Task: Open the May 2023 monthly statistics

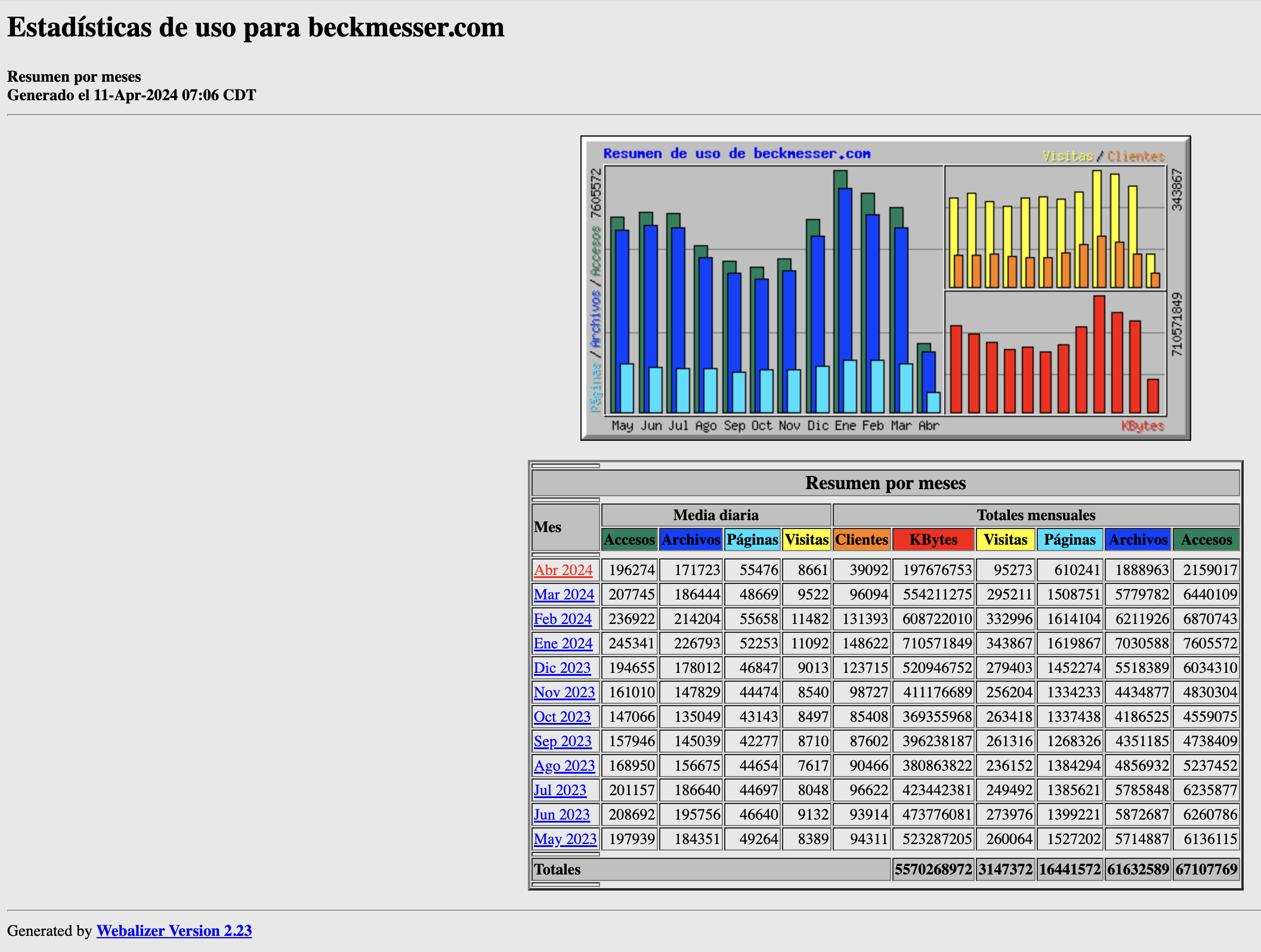Action: tap(564, 839)
